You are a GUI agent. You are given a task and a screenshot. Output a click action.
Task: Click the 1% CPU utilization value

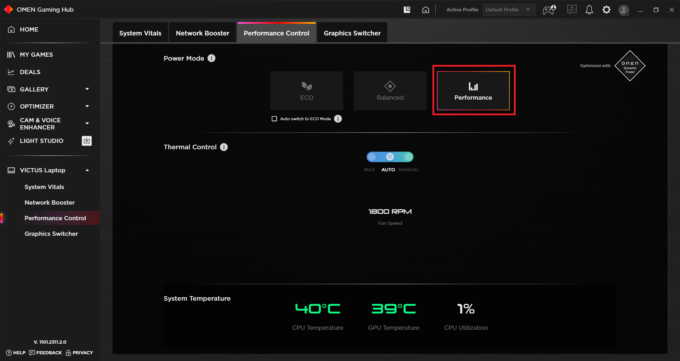pyautogui.click(x=466, y=309)
